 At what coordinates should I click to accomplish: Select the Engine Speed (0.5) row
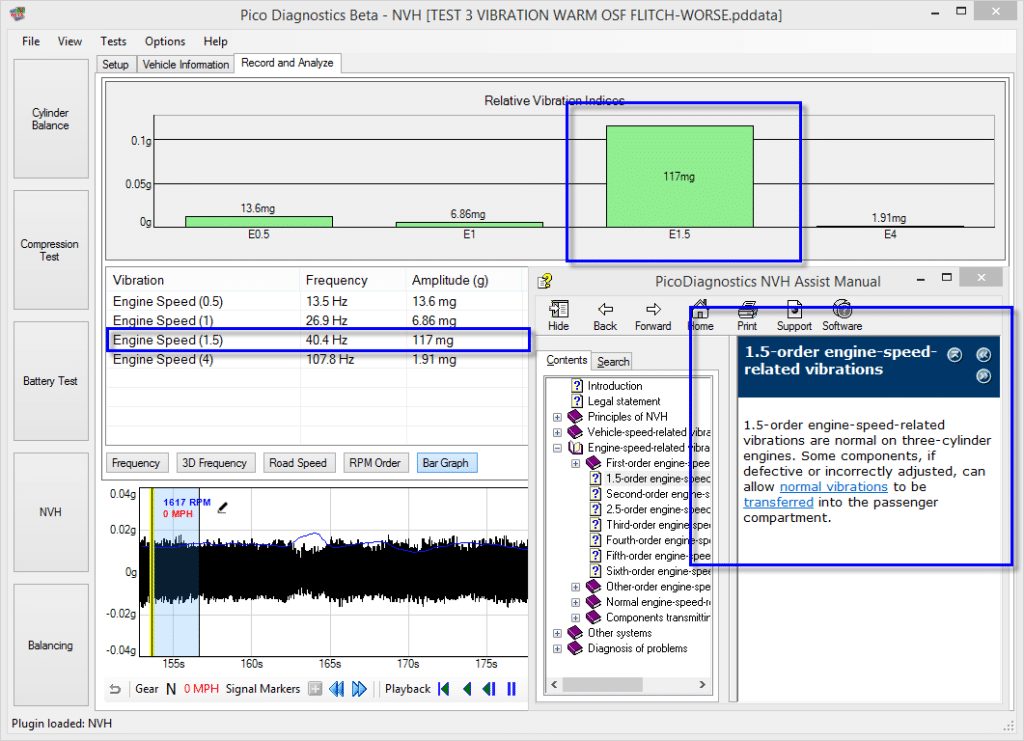tap(317, 302)
